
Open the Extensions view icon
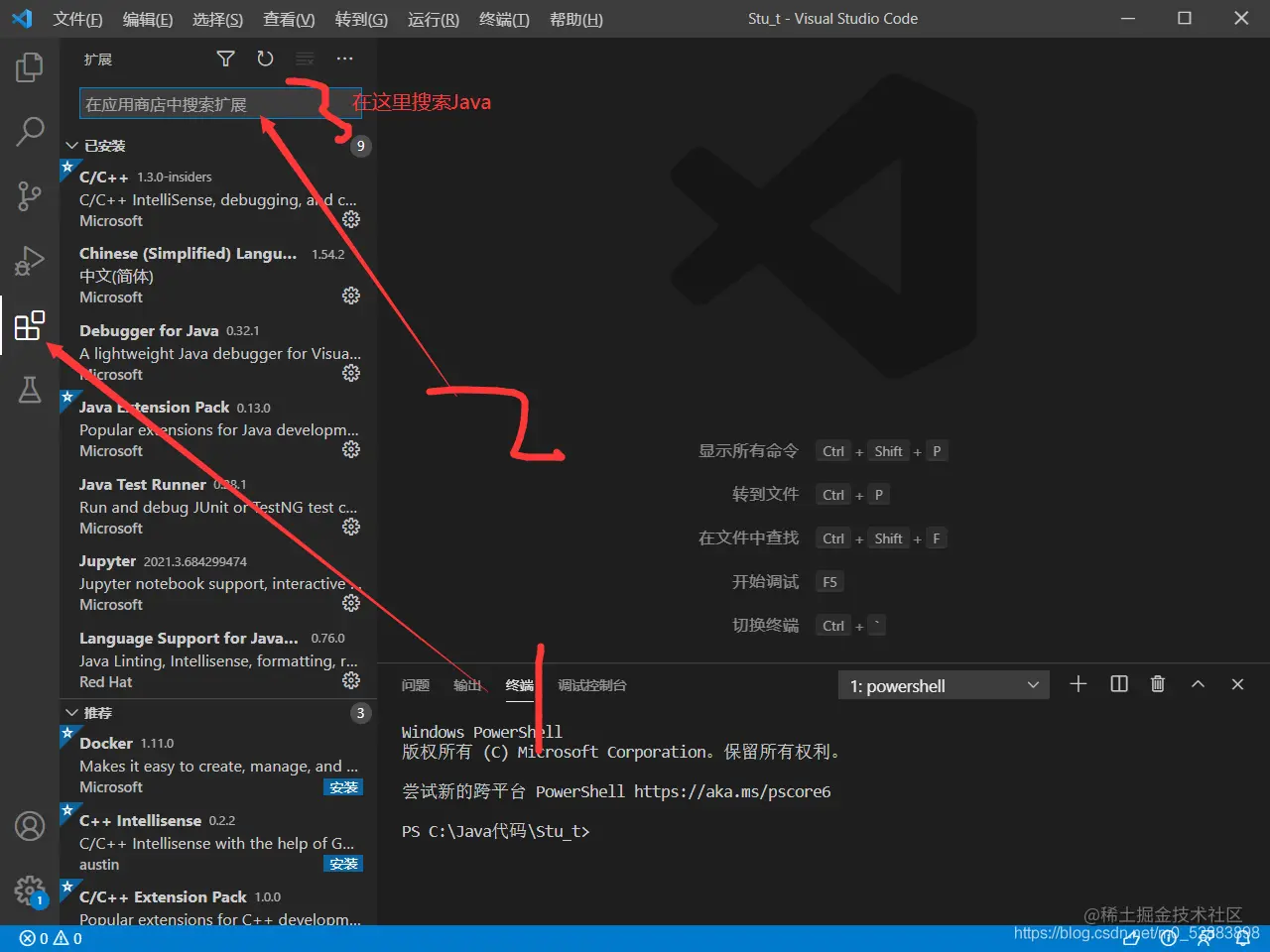click(30, 325)
